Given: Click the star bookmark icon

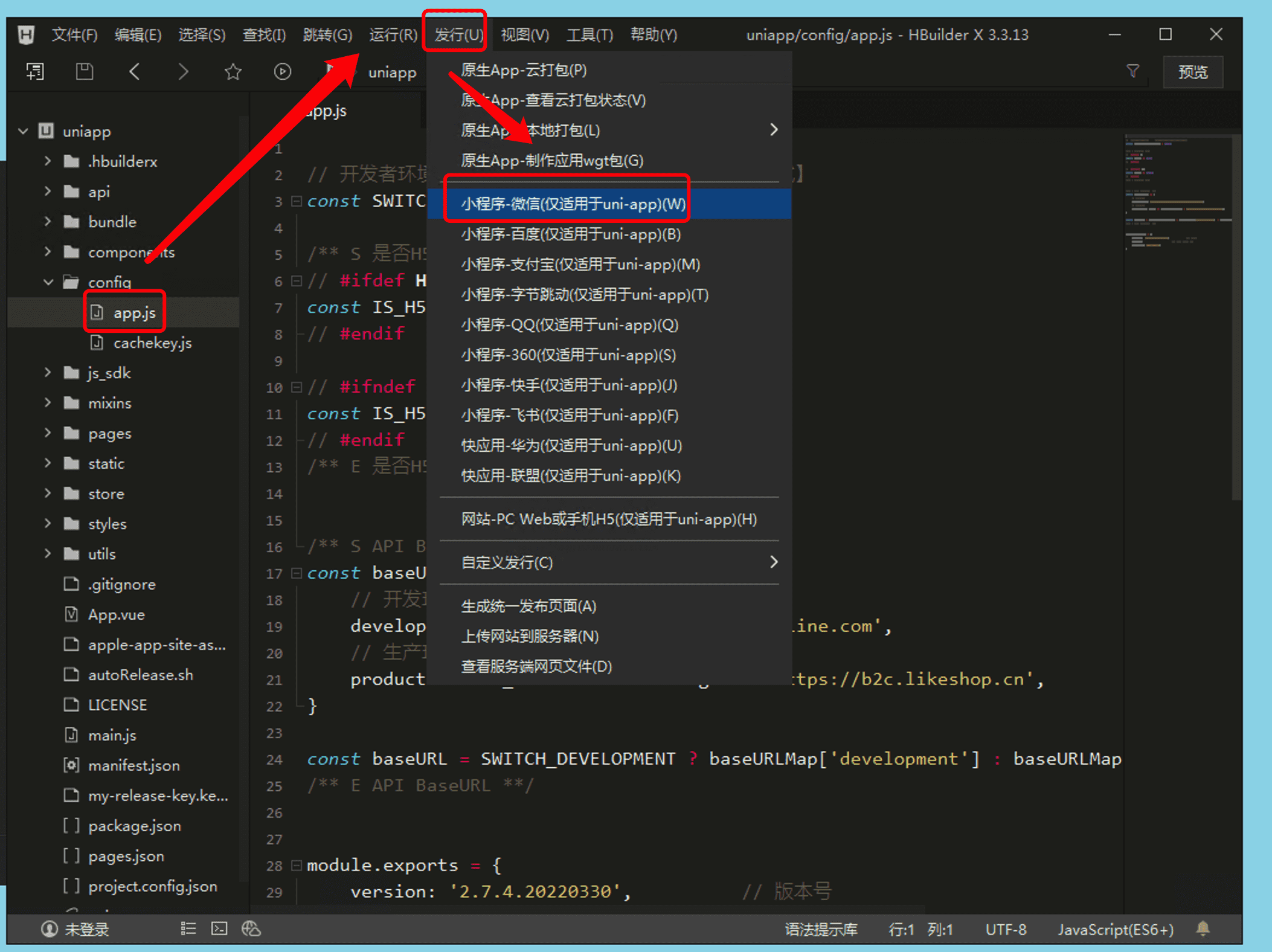Looking at the screenshot, I should [x=233, y=72].
